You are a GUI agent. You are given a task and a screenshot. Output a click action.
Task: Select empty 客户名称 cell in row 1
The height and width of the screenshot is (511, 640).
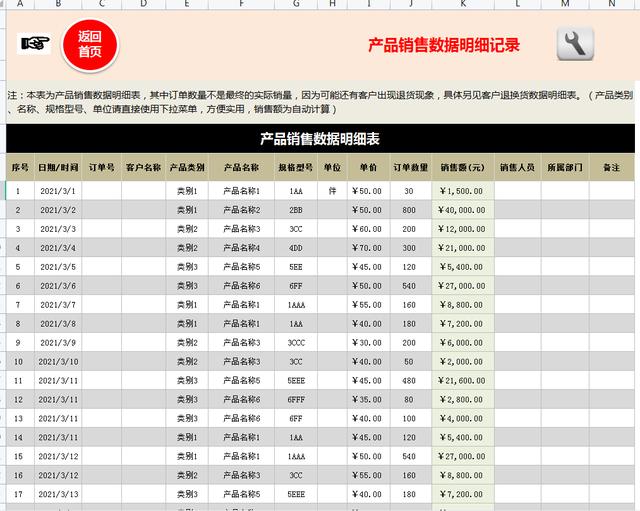coord(143,191)
